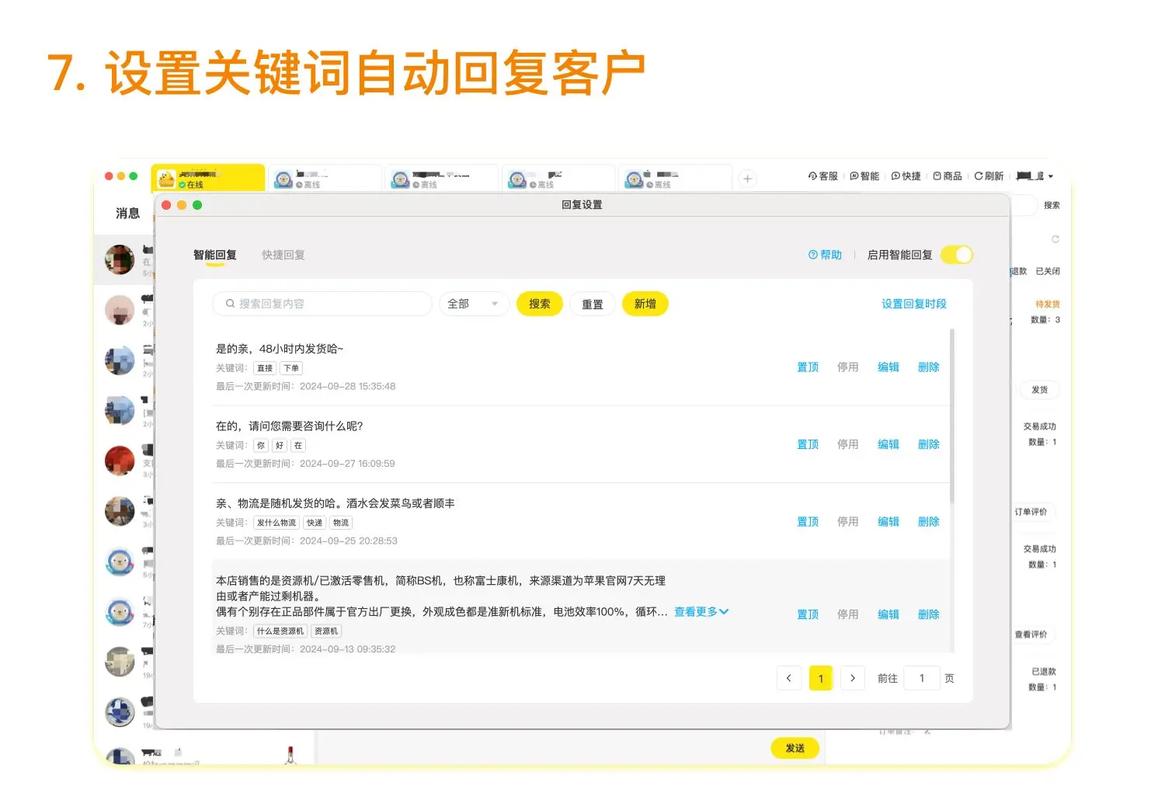Open the 全部 filter dropdown
Screen dimensions: 1165x800
tap(471, 303)
